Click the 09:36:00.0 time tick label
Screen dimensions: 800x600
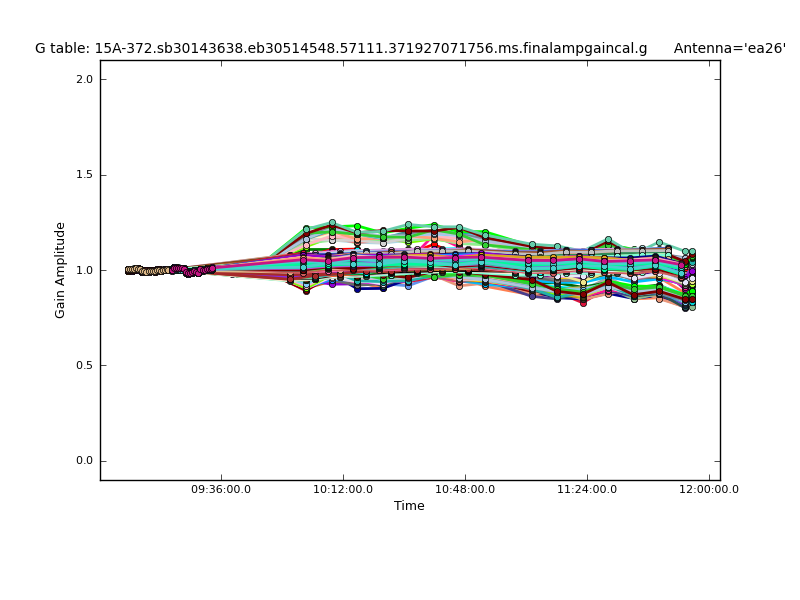tap(221, 490)
